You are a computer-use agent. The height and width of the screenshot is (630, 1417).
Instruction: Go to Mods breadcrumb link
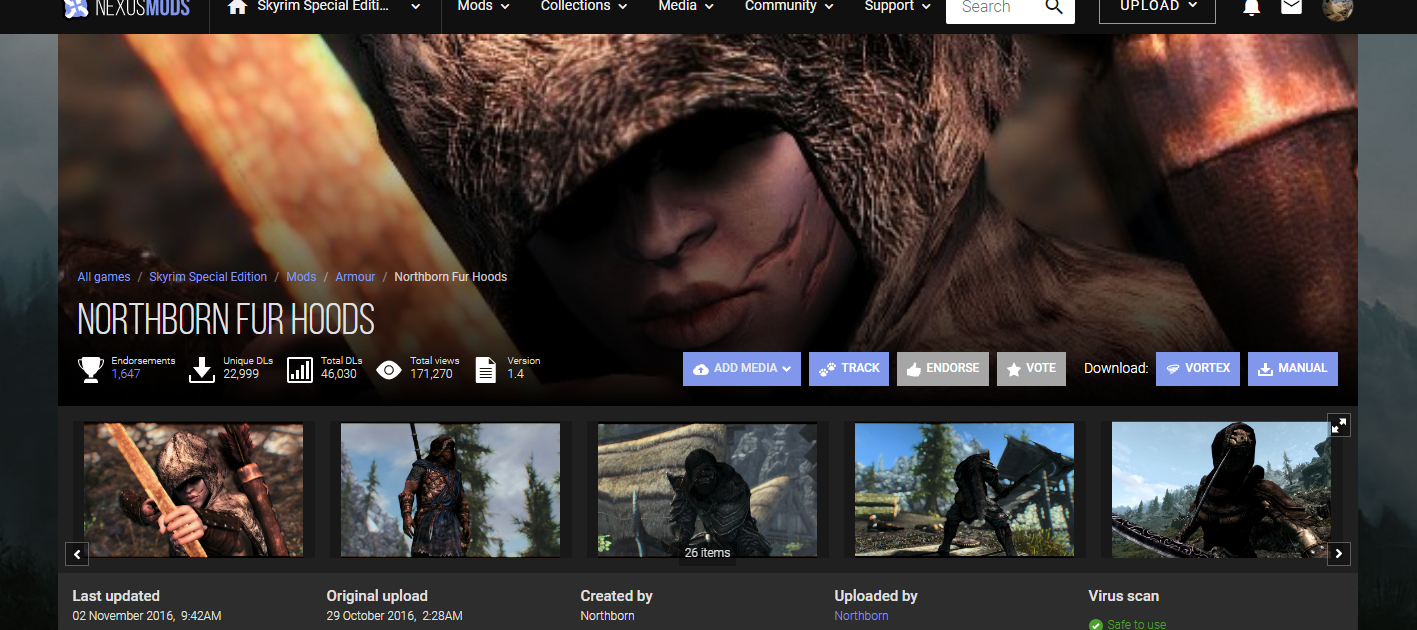pos(301,277)
